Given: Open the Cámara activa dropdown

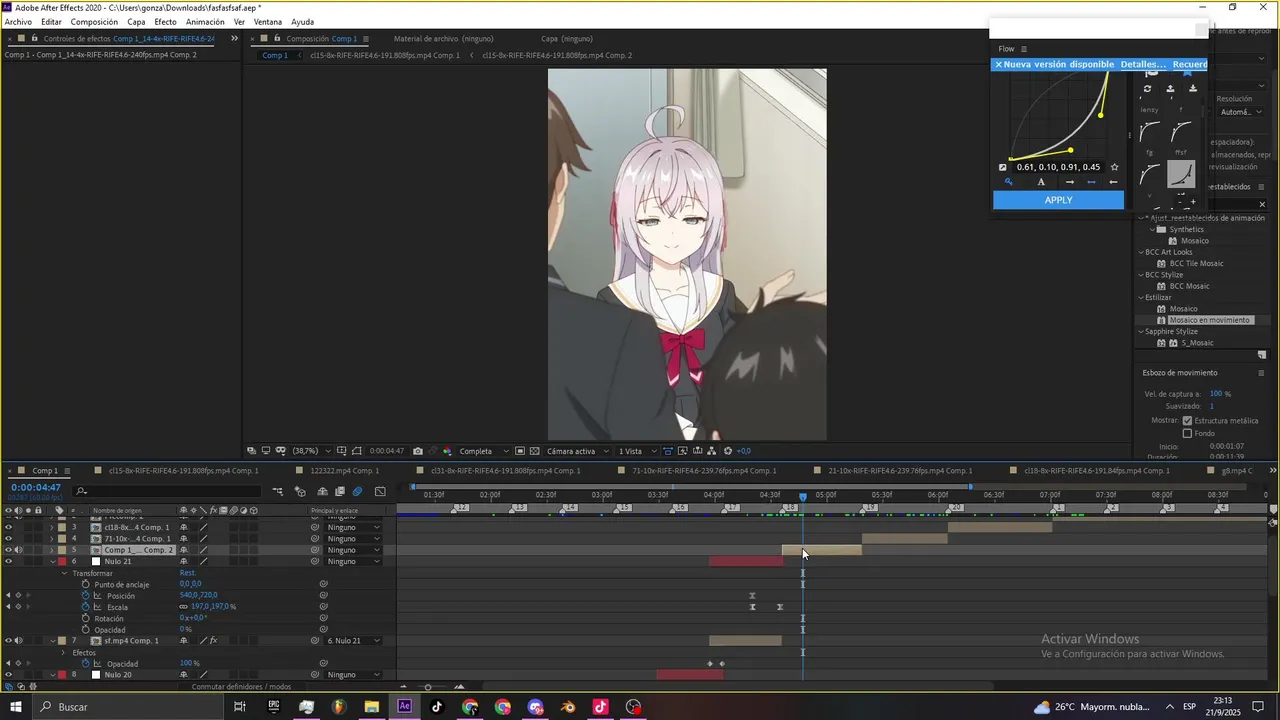Looking at the screenshot, I should (x=576, y=451).
